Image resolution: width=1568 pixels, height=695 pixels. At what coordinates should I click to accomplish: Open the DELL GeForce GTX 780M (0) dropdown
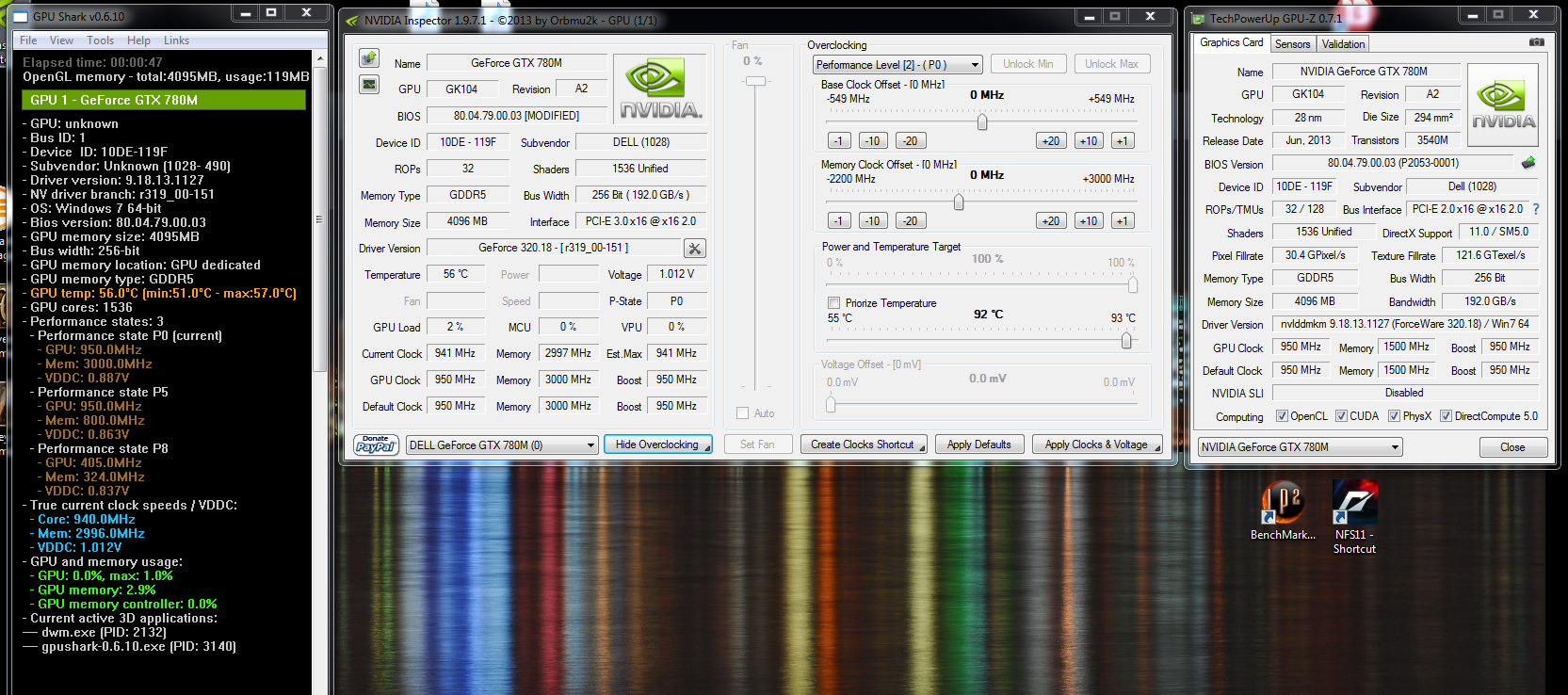502,445
